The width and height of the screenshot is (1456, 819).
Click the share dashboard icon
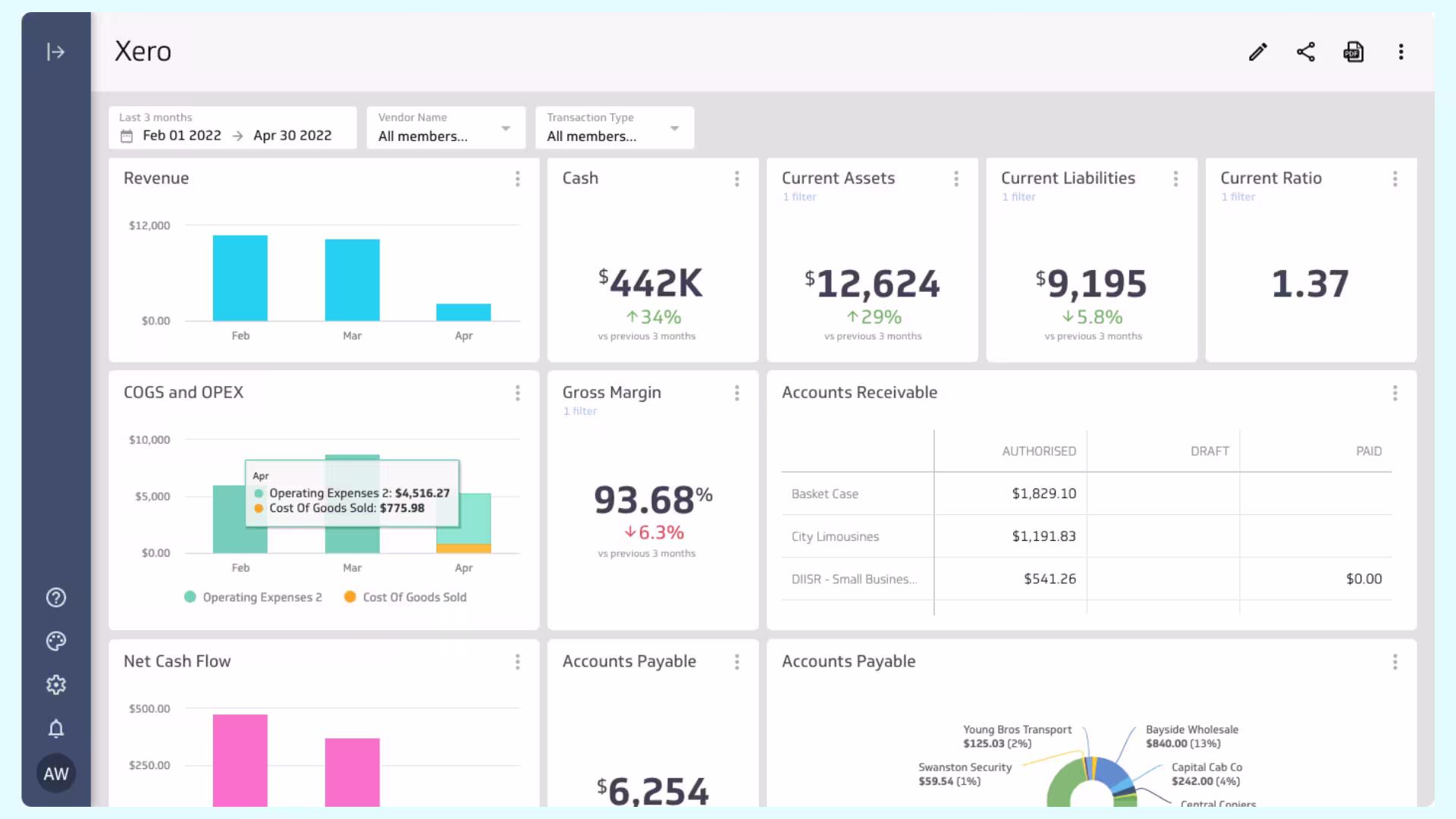coord(1306,52)
